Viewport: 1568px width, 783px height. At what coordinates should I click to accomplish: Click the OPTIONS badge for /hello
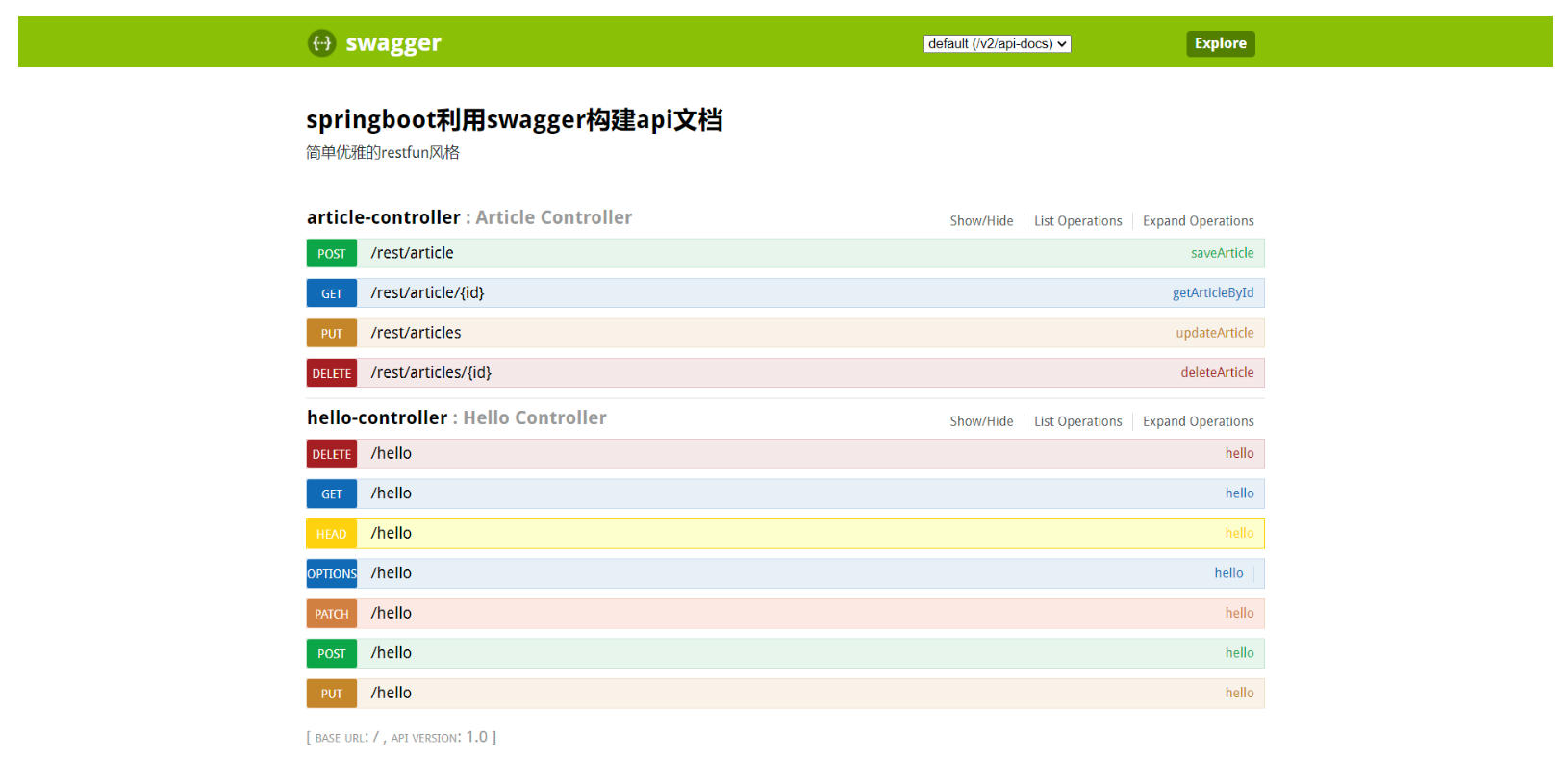(x=332, y=574)
